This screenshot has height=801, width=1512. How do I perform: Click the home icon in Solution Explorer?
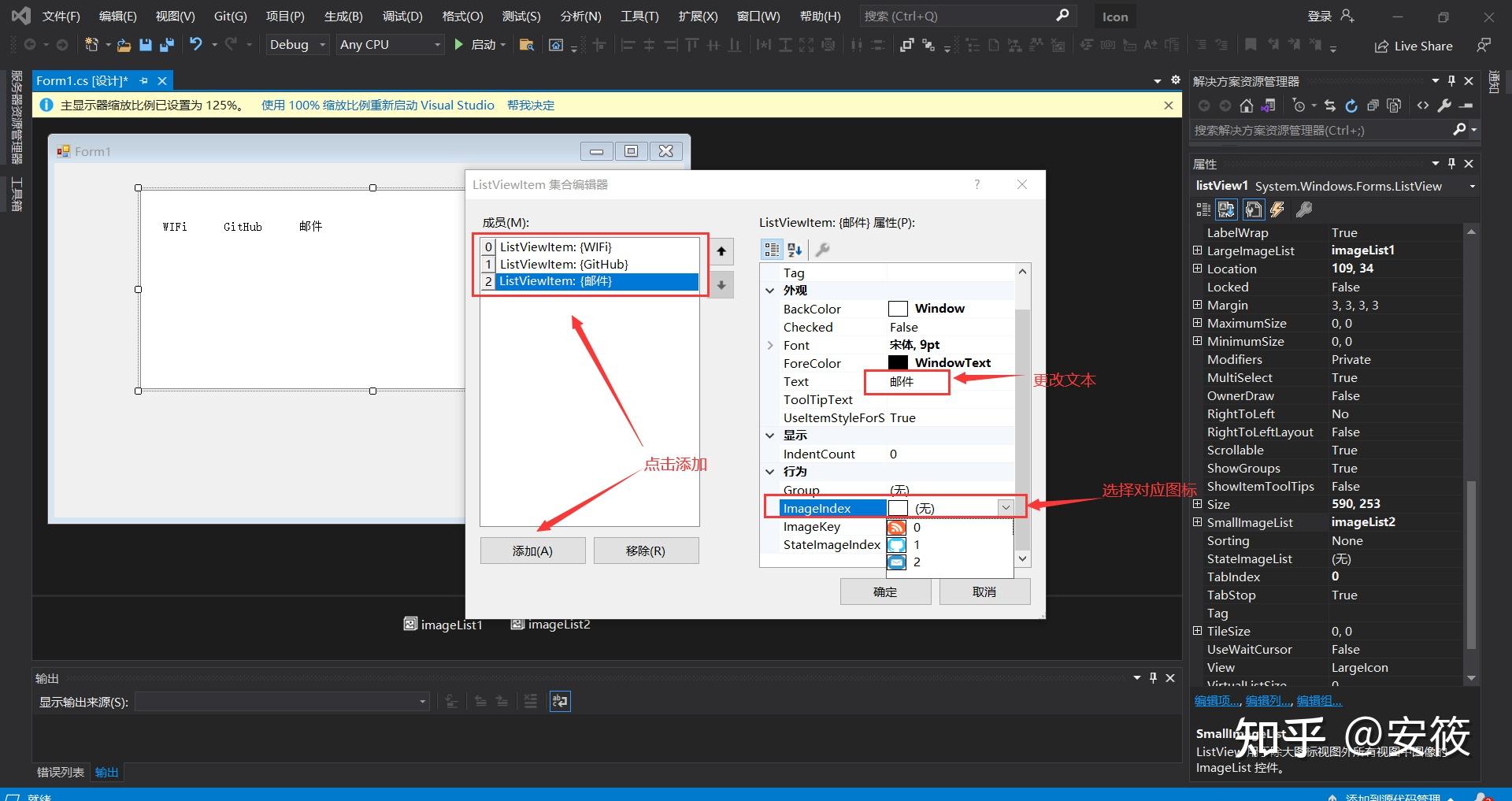(x=1246, y=106)
